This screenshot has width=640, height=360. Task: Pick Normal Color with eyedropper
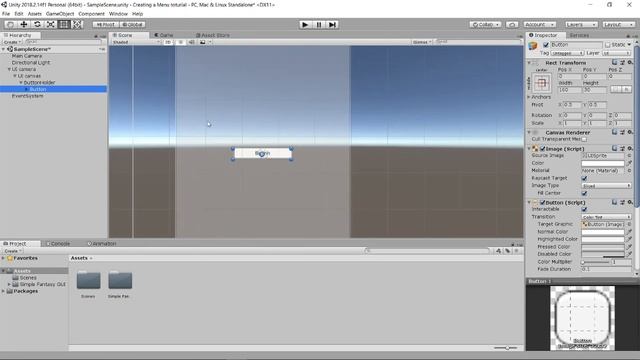pyautogui.click(x=629, y=231)
